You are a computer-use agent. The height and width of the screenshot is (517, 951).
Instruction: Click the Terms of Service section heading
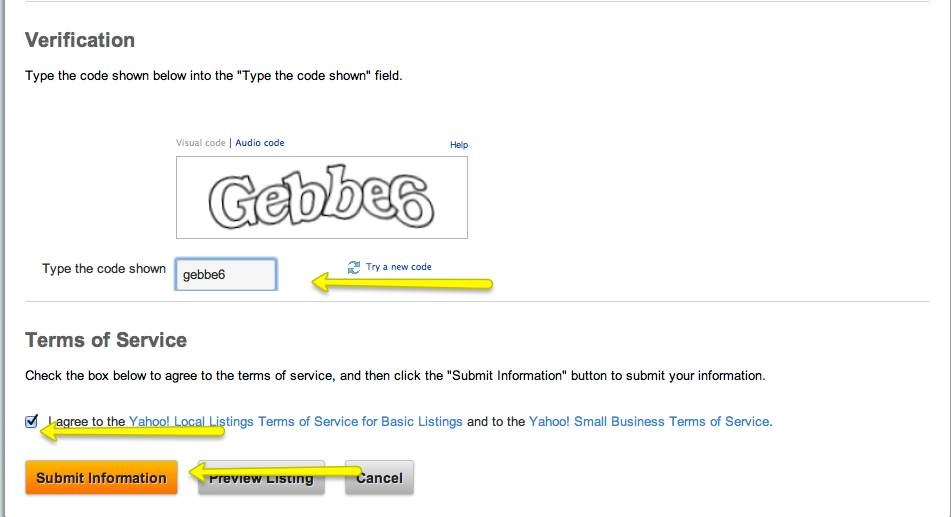coord(106,340)
